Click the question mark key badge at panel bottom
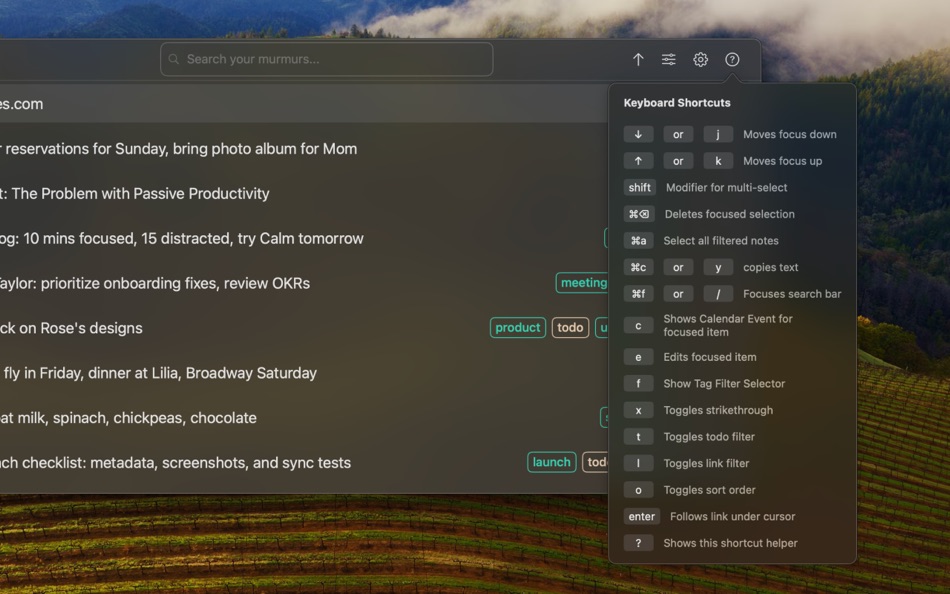Viewport: 950px width, 594px height. pos(638,542)
